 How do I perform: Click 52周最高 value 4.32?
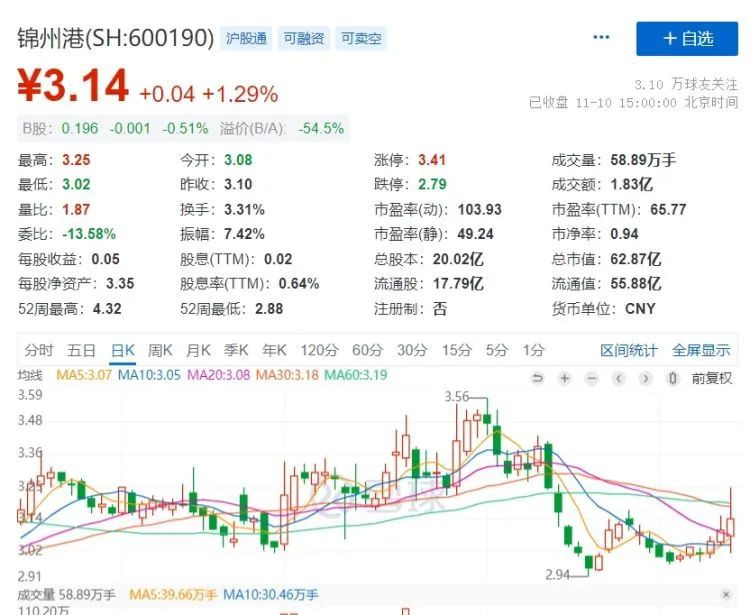(107, 309)
